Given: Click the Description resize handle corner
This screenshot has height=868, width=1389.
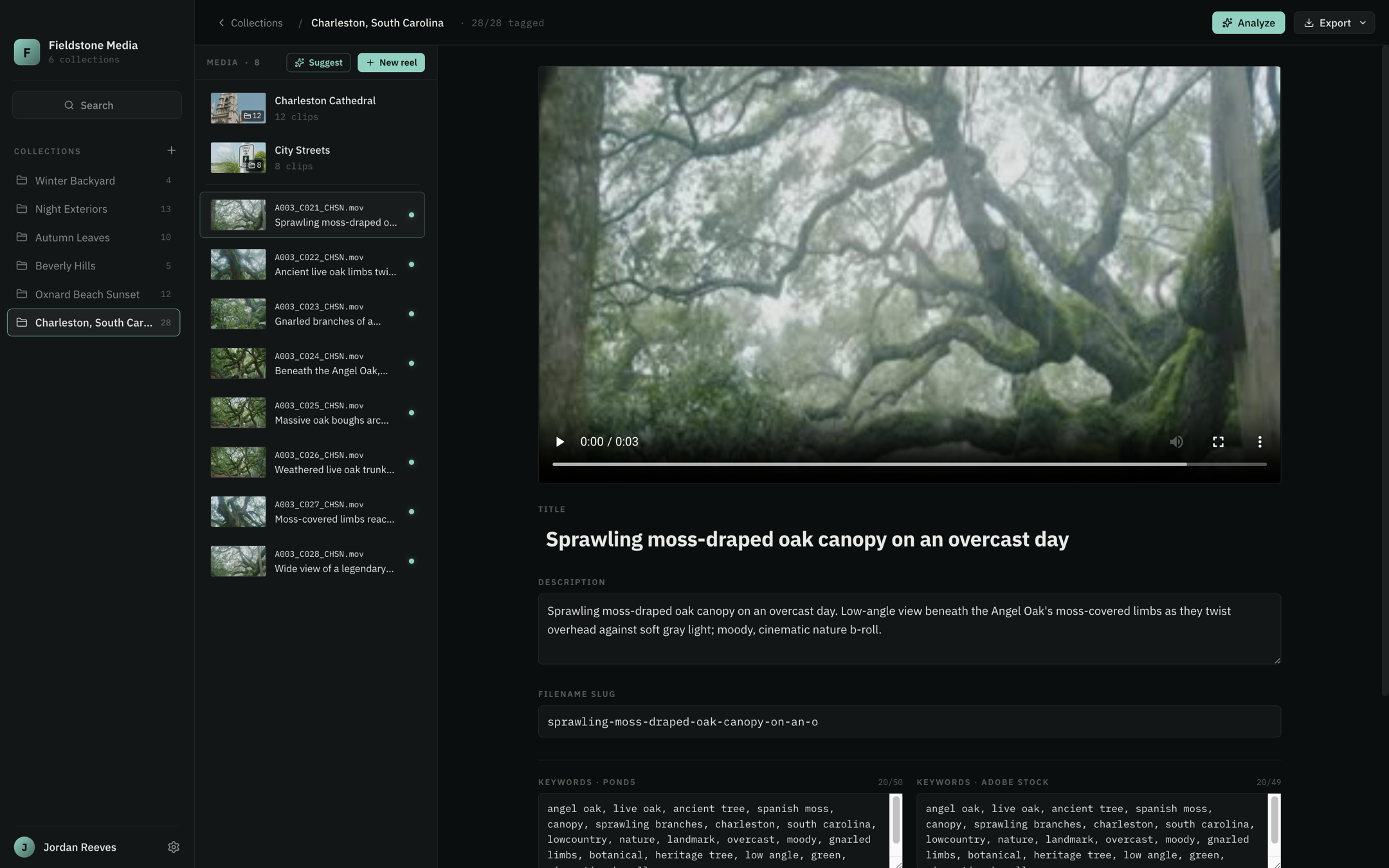Looking at the screenshot, I should click(x=1276, y=660).
